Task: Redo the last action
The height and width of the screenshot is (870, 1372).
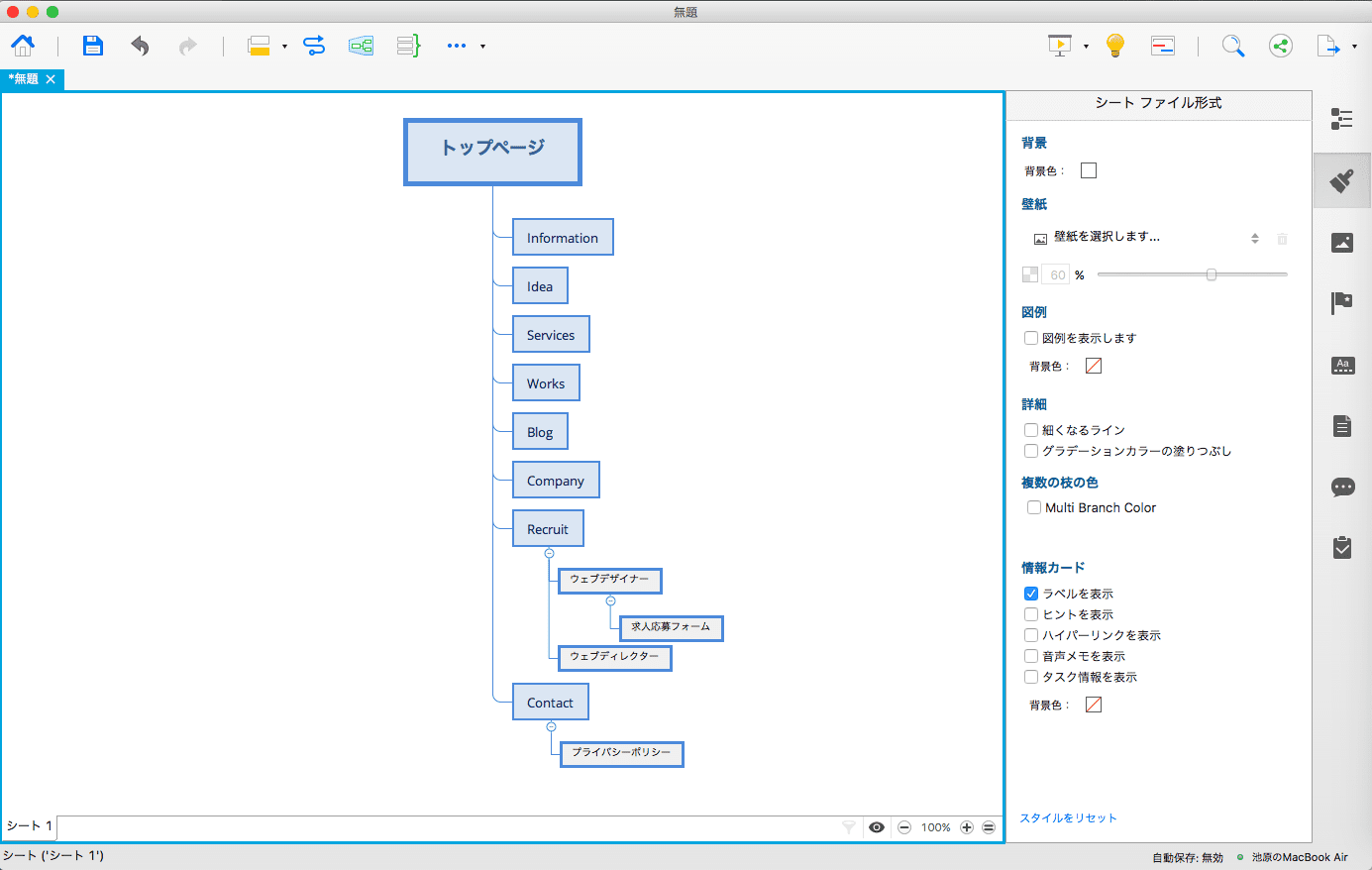Action: click(x=187, y=46)
